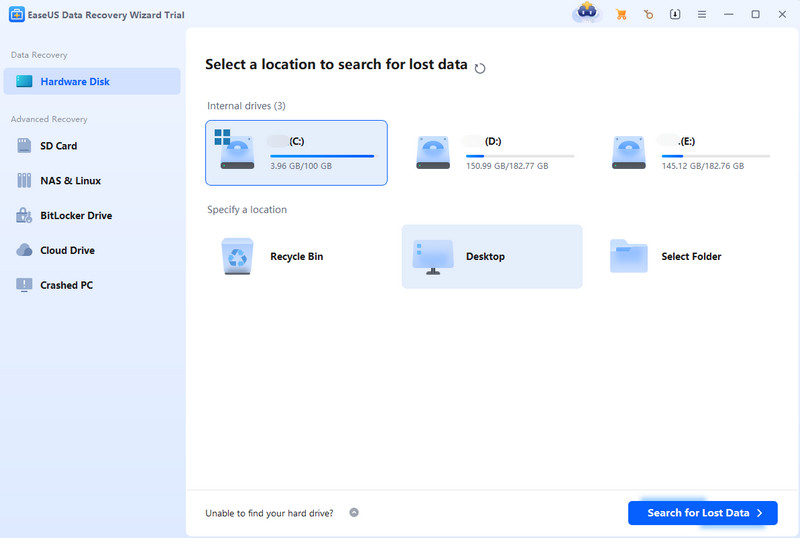Viewport: 800px width, 538px height.
Task: Click the robot mascot icon in title bar
Action: (x=586, y=14)
